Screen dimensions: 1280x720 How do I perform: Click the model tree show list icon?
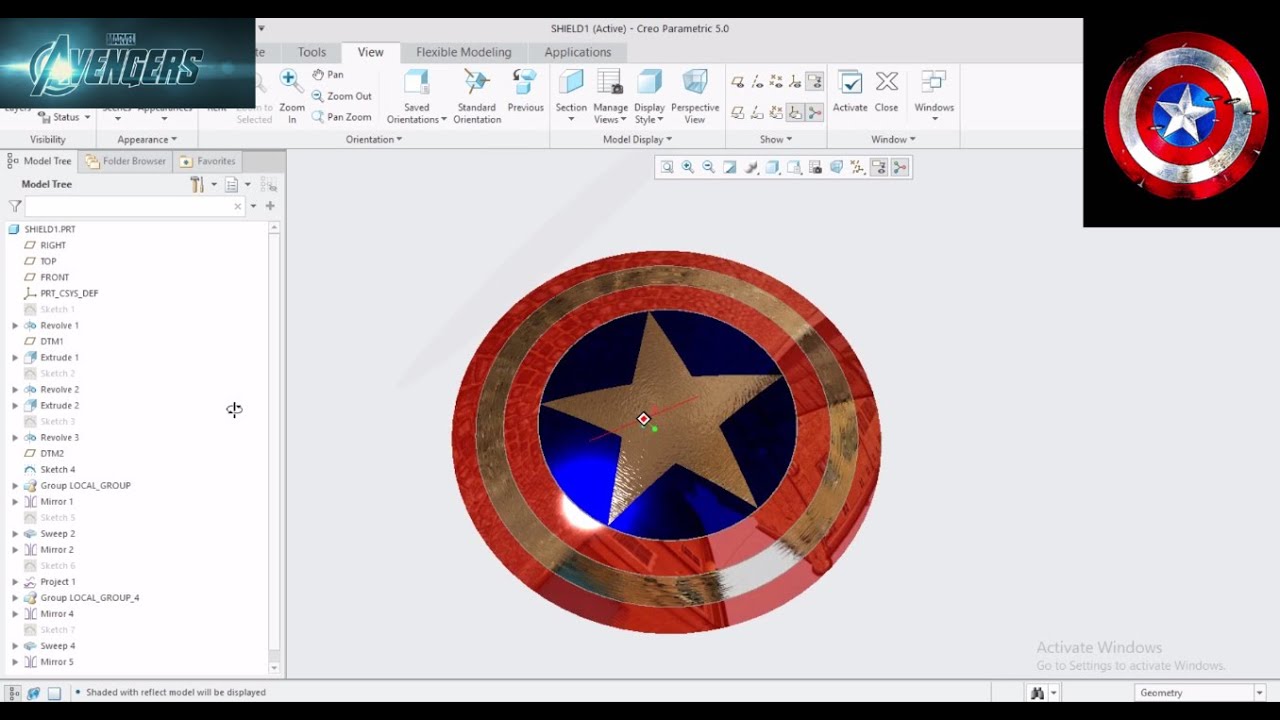click(x=232, y=185)
